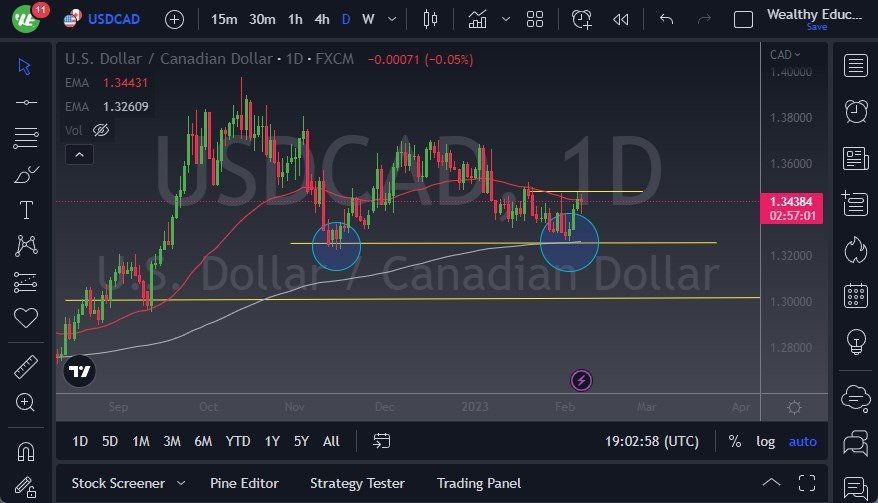Open the heart icons menu
Screen dimensions: 878x503
(26, 318)
